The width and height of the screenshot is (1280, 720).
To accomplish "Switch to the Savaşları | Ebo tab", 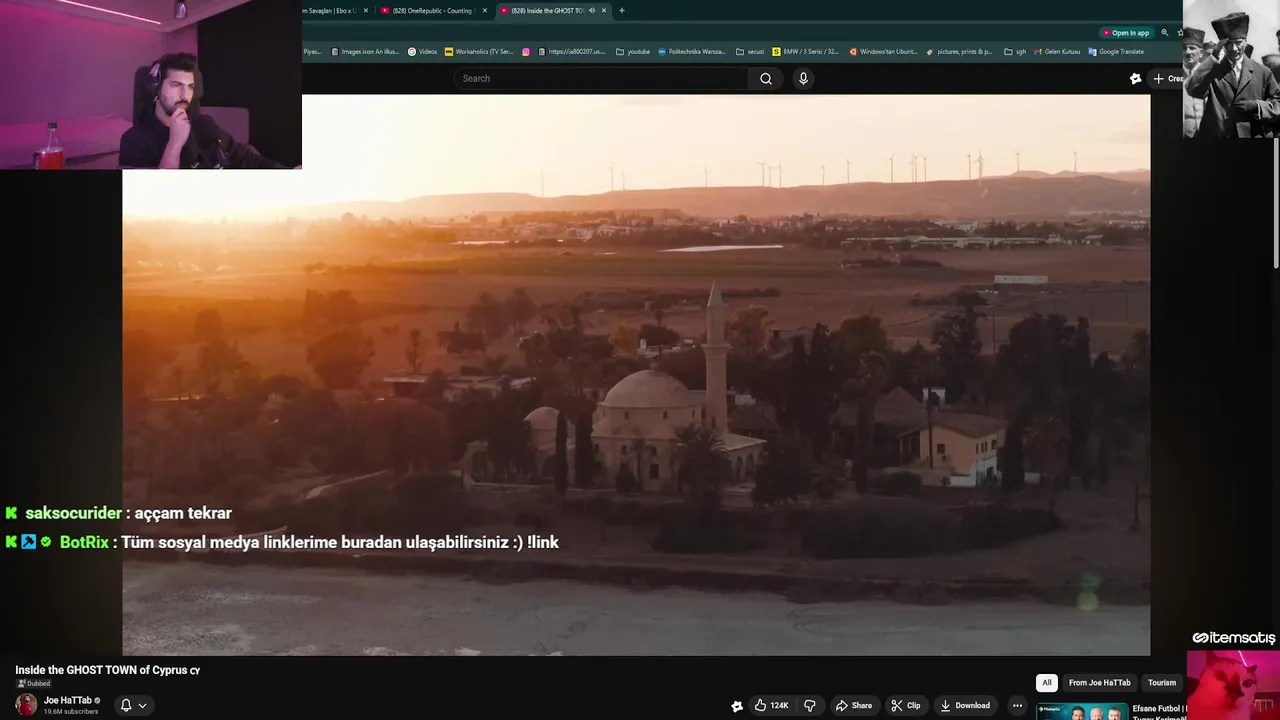I will click(332, 11).
